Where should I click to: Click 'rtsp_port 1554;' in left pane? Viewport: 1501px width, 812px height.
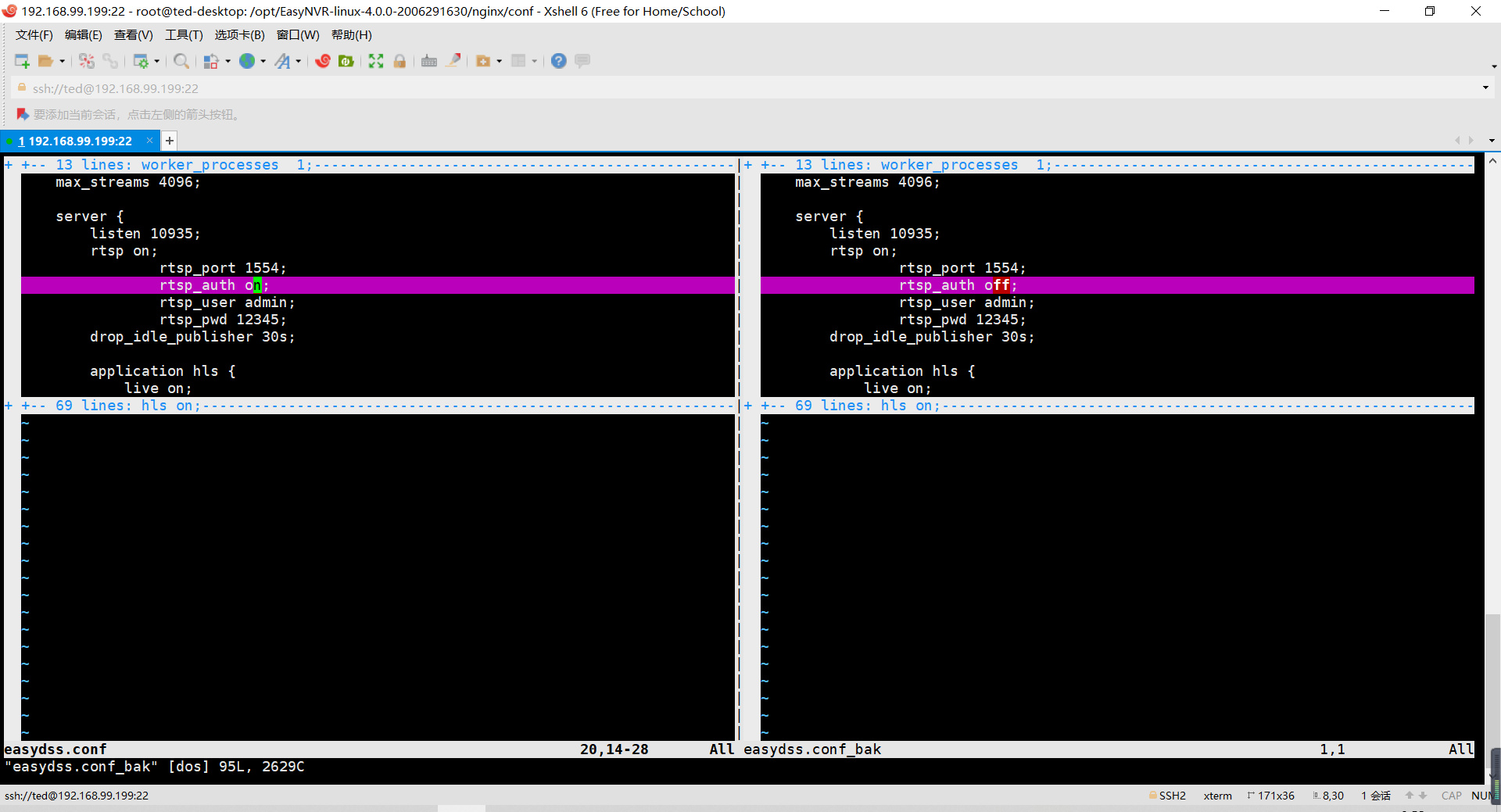click(x=223, y=268)
